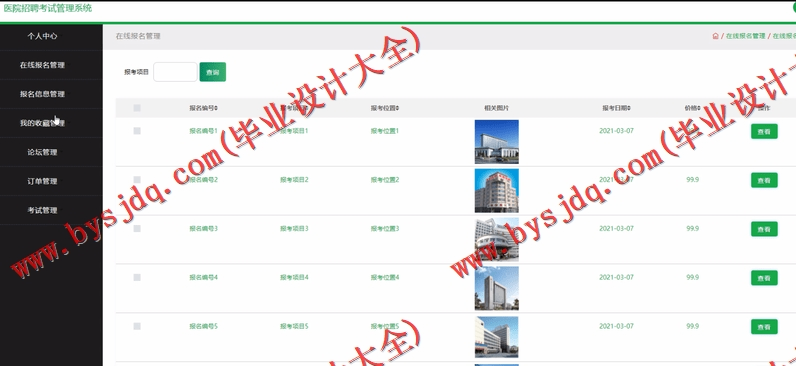Click the home icon in breadcrumb
This screenshot has height=366, width=796.
(x=715, y=36)
